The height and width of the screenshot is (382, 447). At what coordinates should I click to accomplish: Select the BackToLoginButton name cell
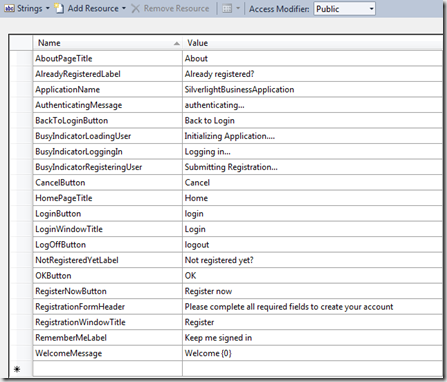pyautogui.click(x=108, y=120)
